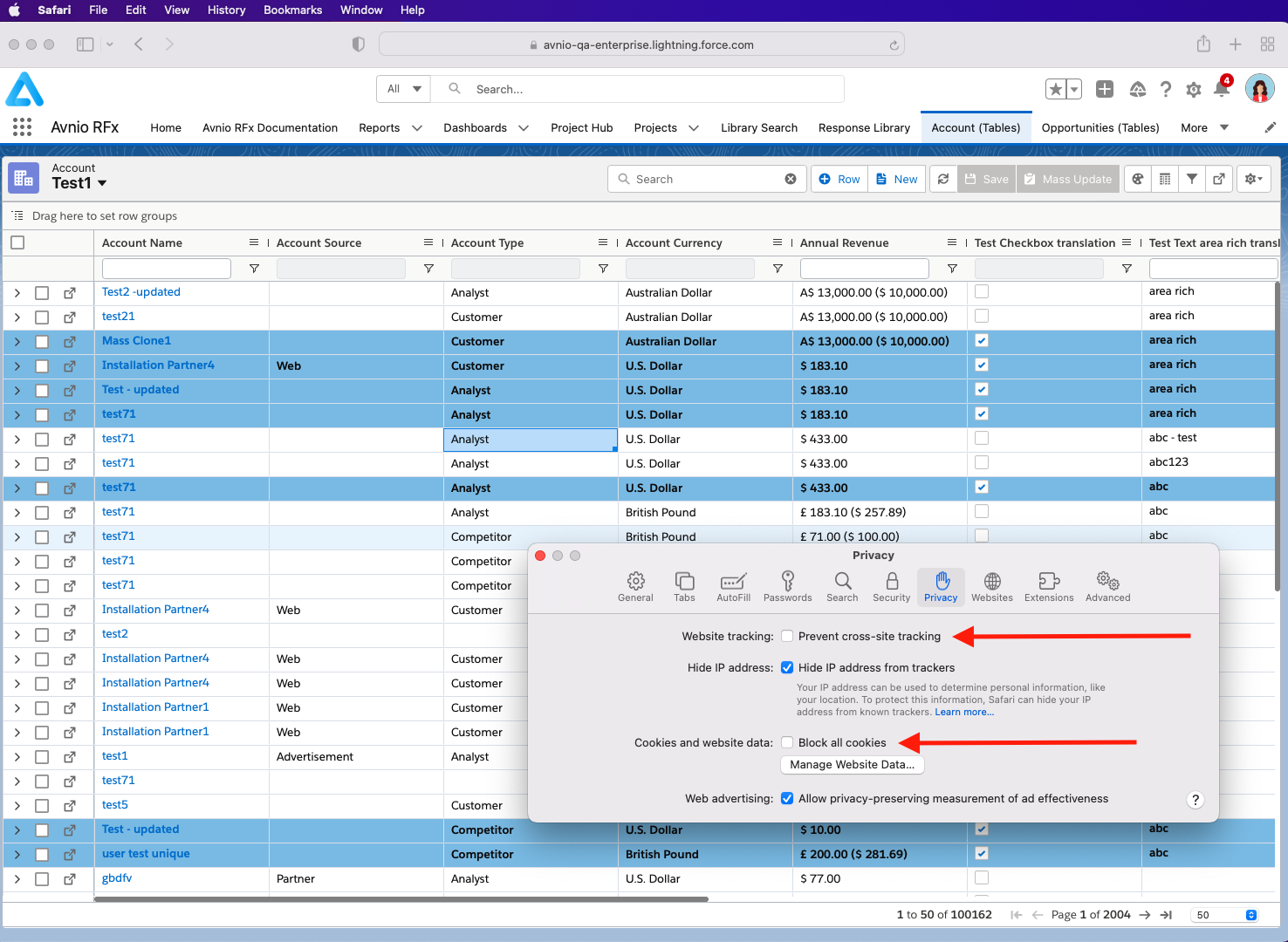
Task: Click the Salesforce setup gear icon
Action: 1194,89
